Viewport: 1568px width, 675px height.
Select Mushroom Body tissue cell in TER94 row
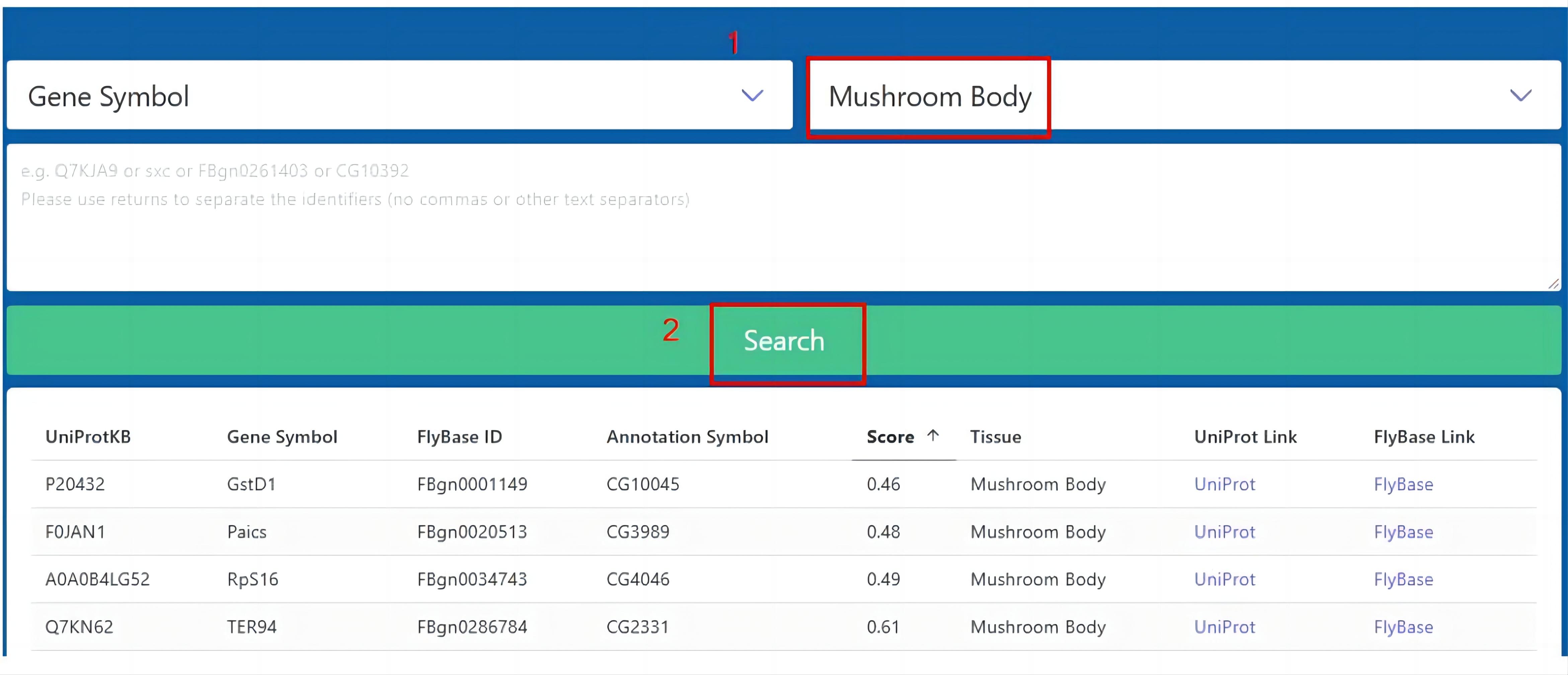[x=1038, y=627]
